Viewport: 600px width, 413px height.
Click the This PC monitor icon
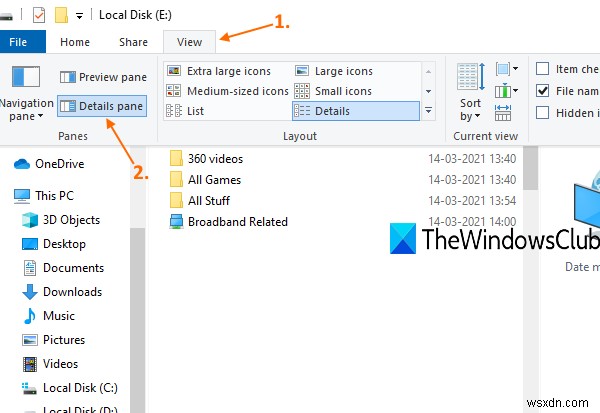pyautogui.click(x=22, y=196)
